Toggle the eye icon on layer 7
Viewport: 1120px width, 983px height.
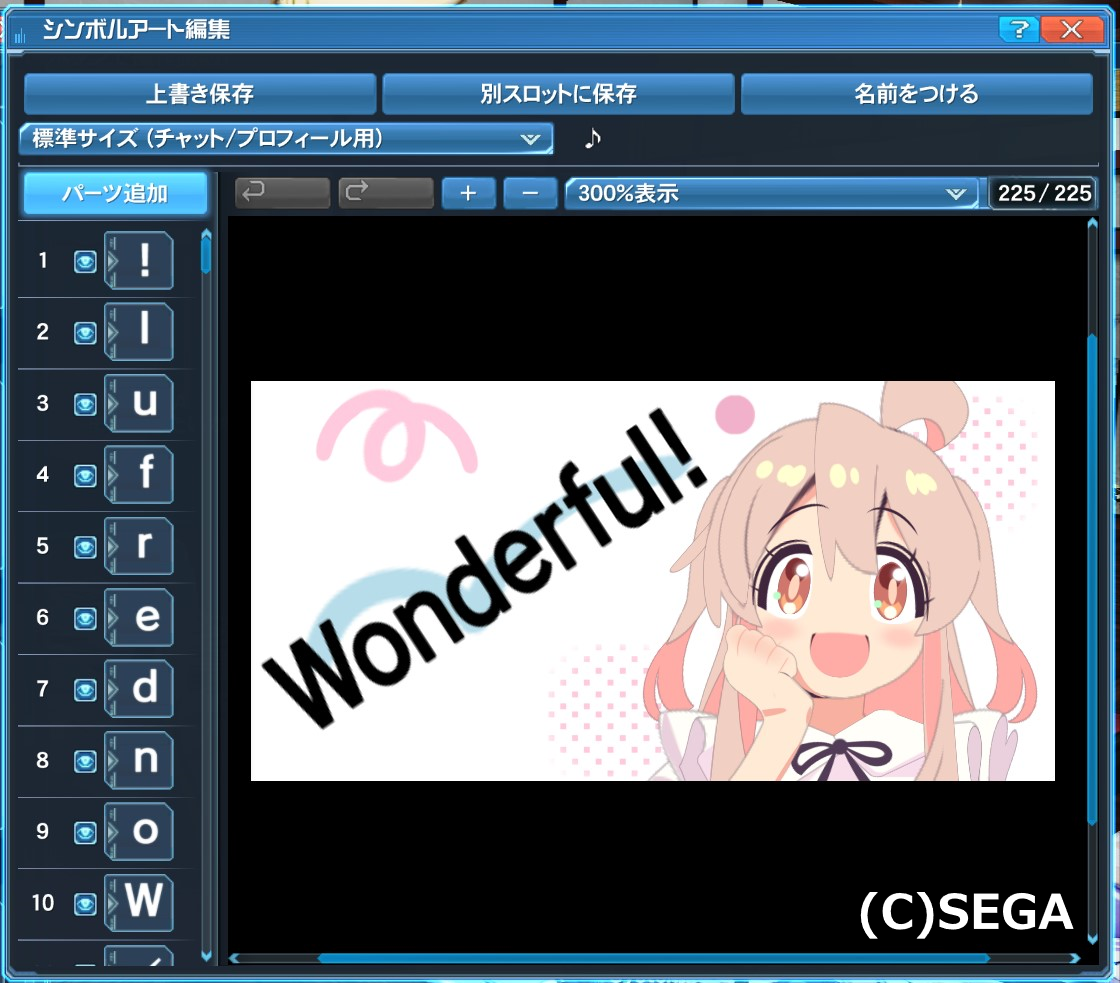click(x=85, y=690)
